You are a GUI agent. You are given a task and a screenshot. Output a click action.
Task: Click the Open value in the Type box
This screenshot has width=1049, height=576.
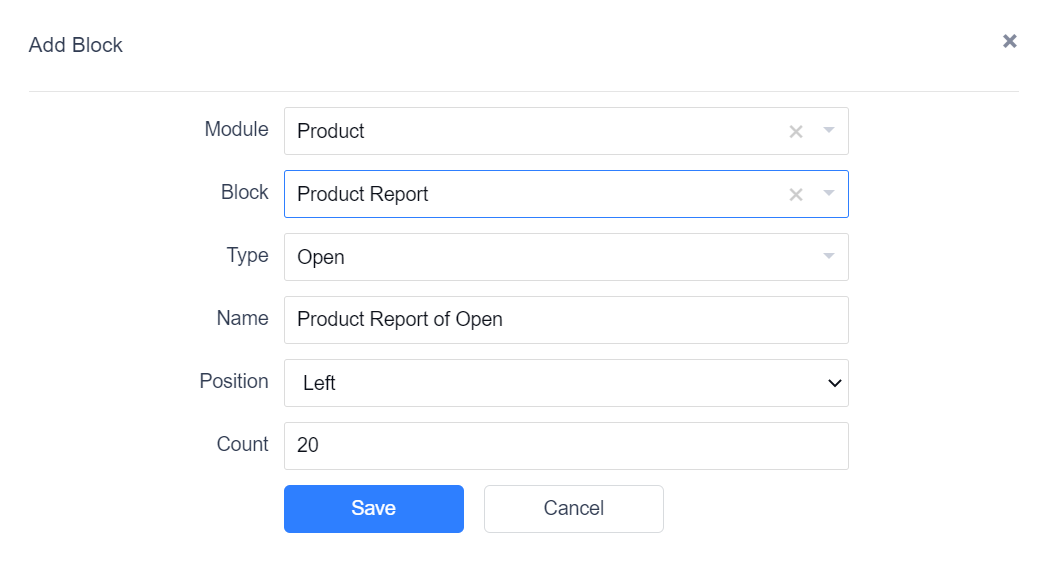pyautogui.click(x=321, y=258)
